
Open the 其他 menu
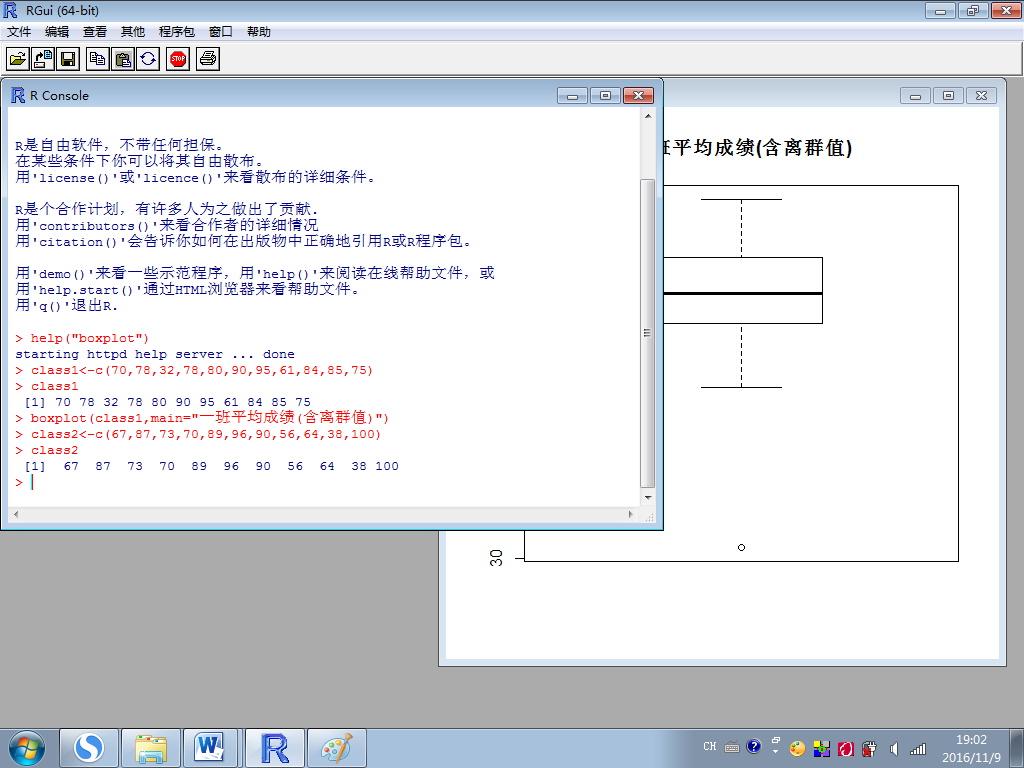[x=133, y=31]
